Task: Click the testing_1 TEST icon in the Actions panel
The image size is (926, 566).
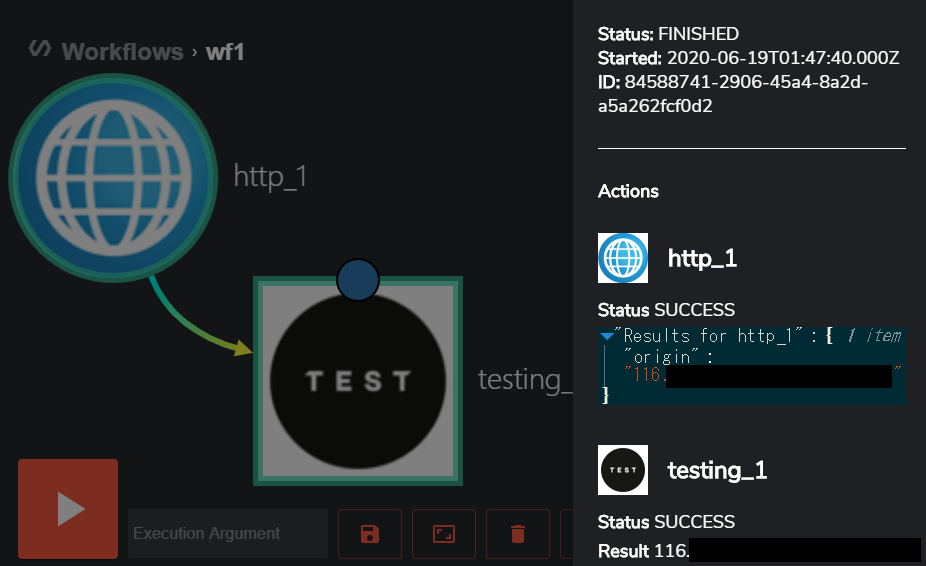Action: (623, 470)
